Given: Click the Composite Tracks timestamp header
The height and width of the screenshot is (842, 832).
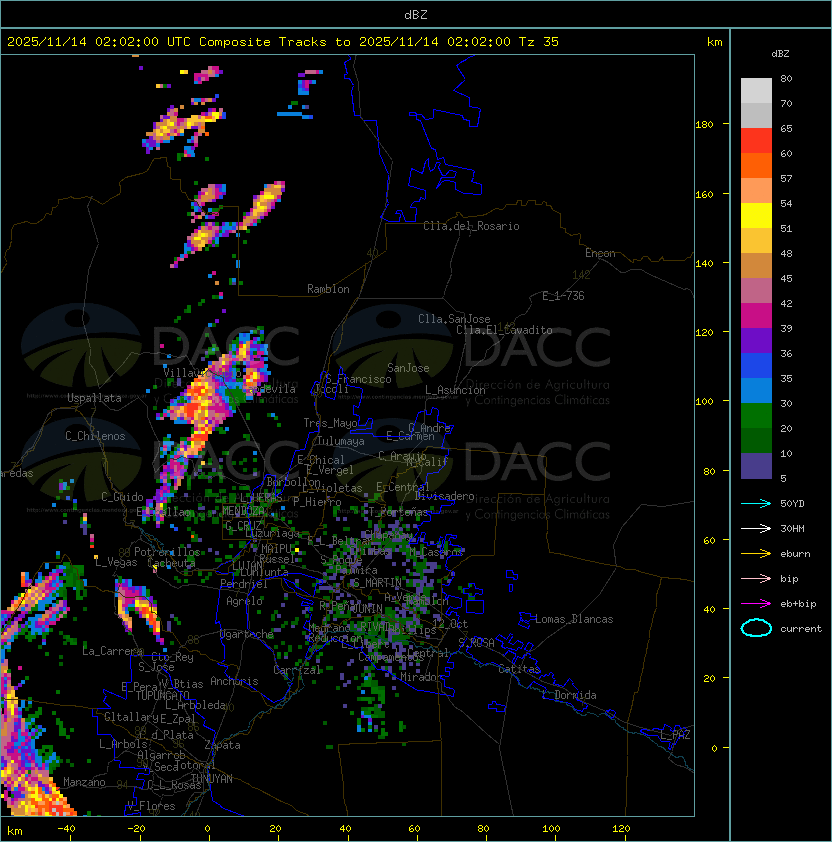Looking at the screenshot, I should (x=283, y=42).
